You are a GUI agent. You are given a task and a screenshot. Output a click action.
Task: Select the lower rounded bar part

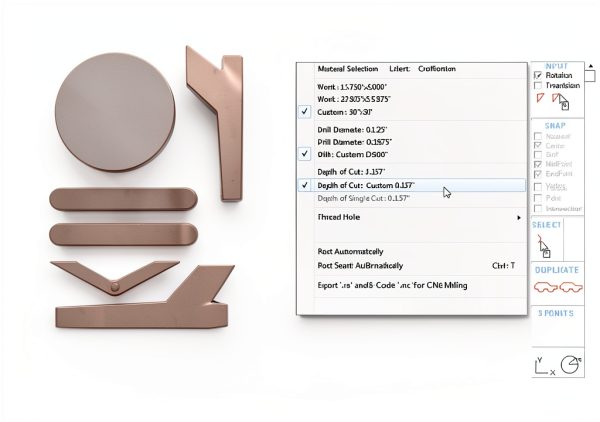[123, 234]
